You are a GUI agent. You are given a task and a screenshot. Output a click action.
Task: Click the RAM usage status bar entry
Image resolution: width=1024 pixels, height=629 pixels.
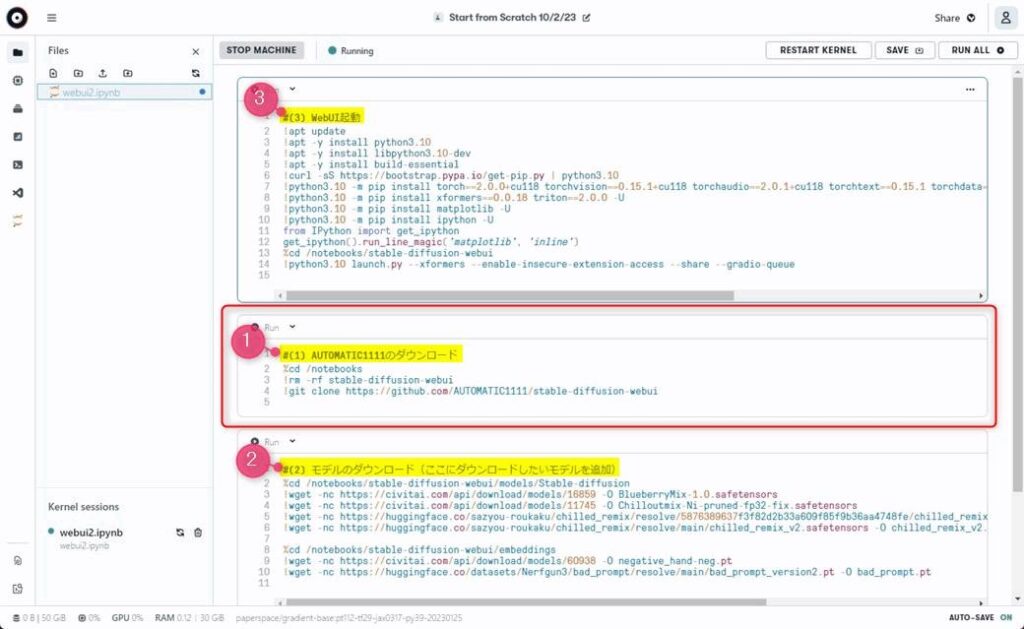(189, 617)
